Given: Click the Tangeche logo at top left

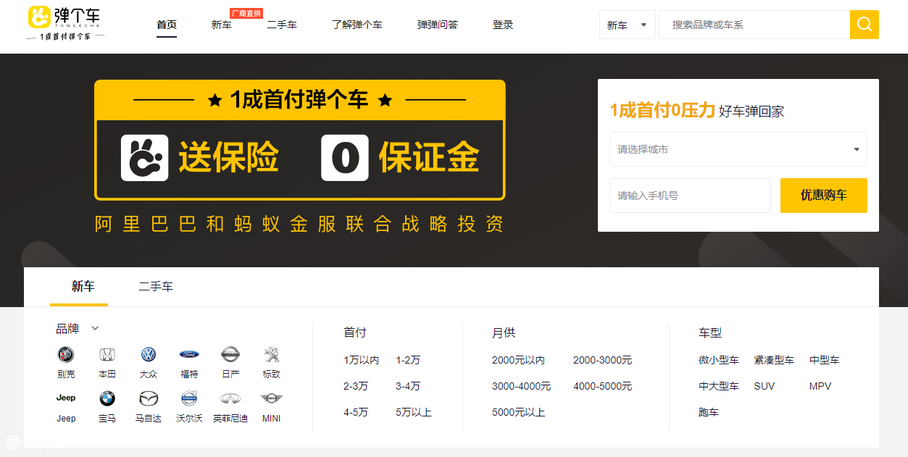Looking at the screenshot, I should pyautogui.click(x=65, y=23).
